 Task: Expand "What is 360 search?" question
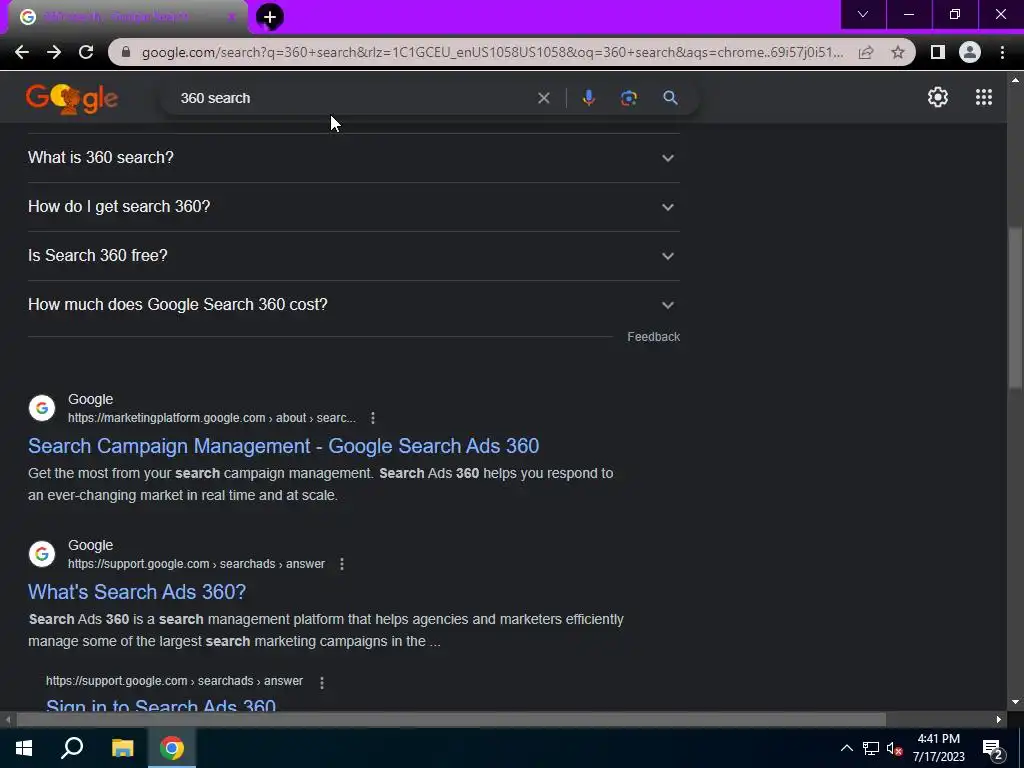354,157
